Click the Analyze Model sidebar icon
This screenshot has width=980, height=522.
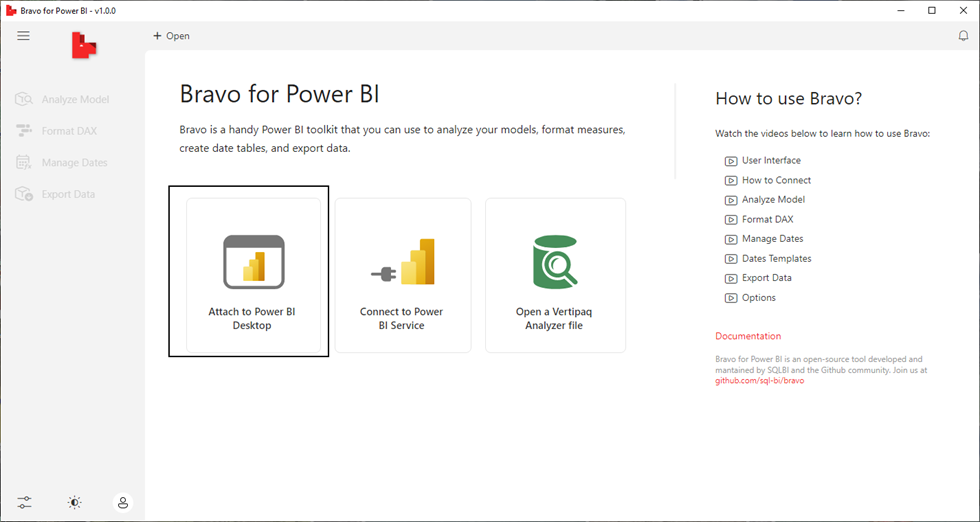point(24,99)
